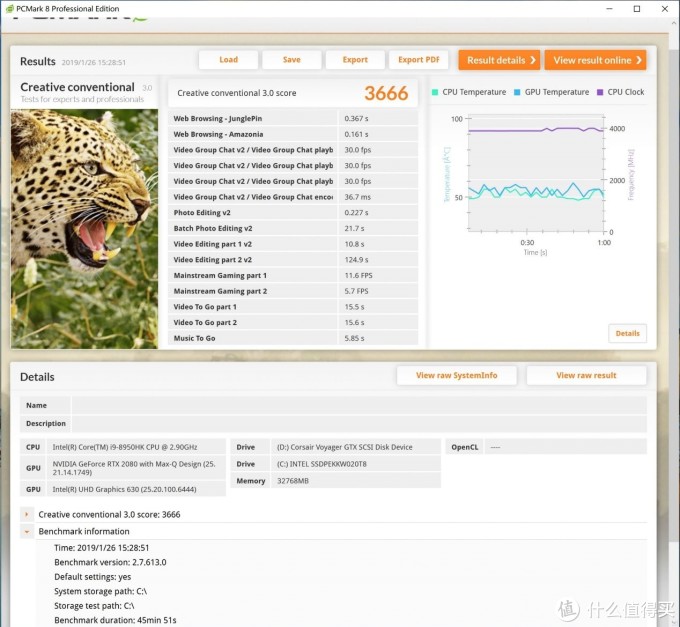The width and height of the screenshot is (680, 627).
Task: Click the i9-8950HK CPU entry
Action: point(125,447)
